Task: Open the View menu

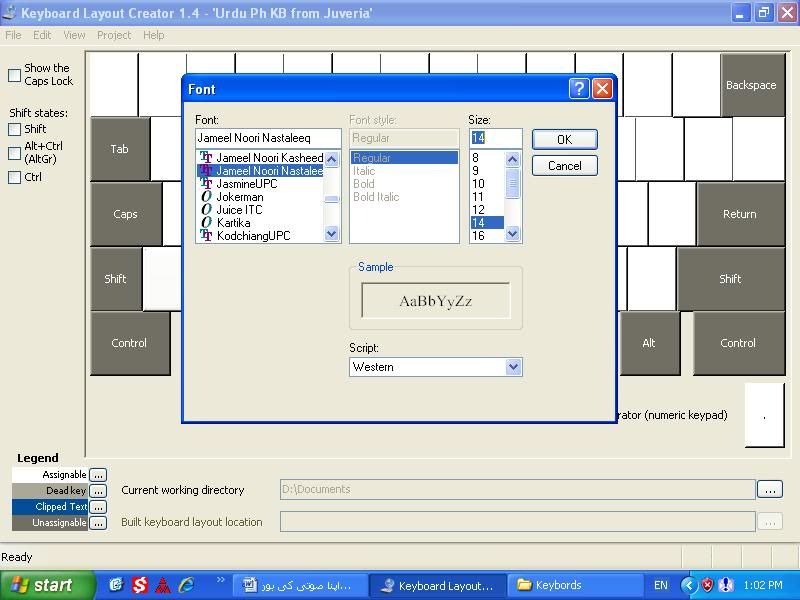Action: point(74,35)
